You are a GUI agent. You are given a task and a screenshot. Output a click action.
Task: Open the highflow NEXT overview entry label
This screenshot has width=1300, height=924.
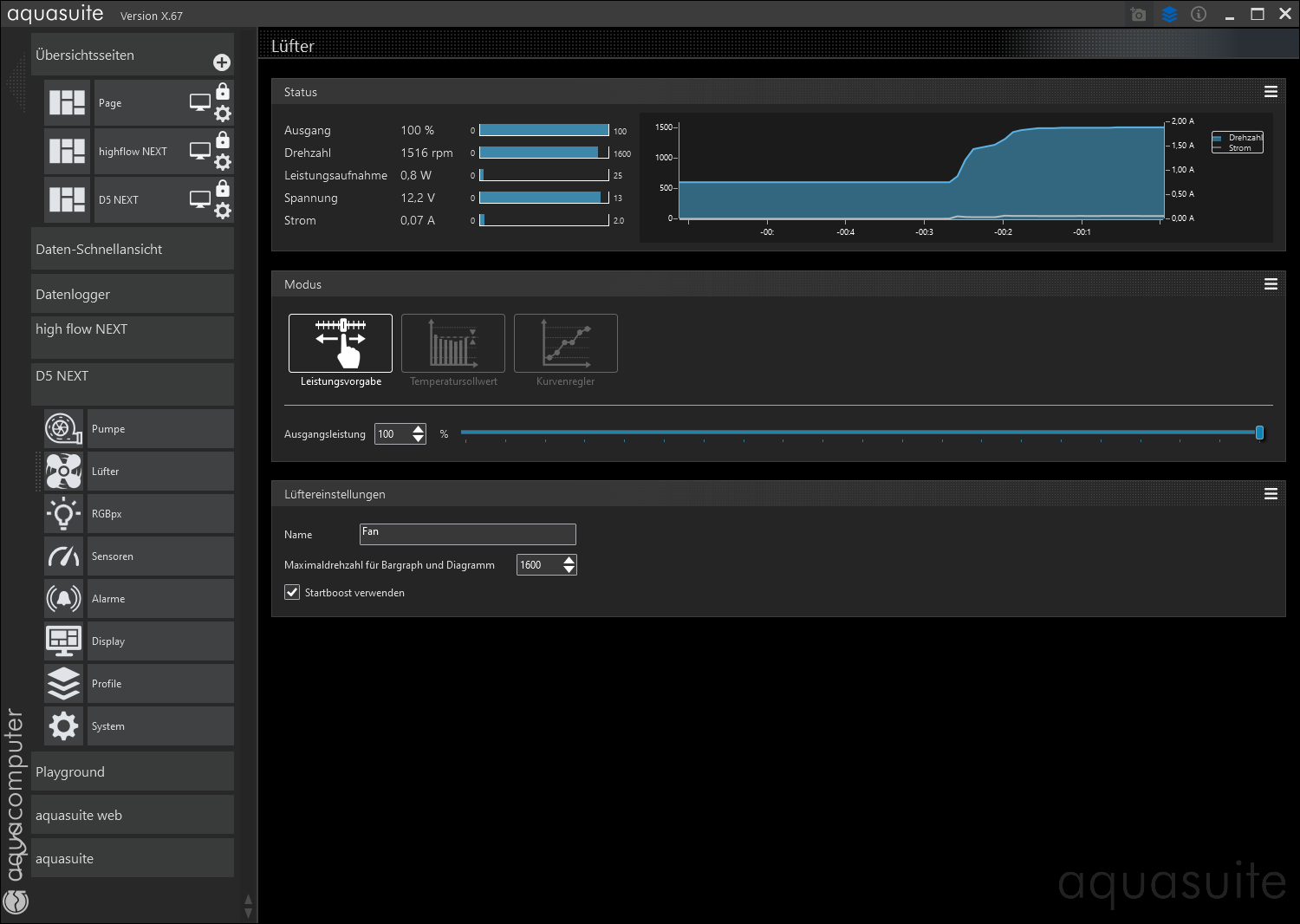coord(133,152)
